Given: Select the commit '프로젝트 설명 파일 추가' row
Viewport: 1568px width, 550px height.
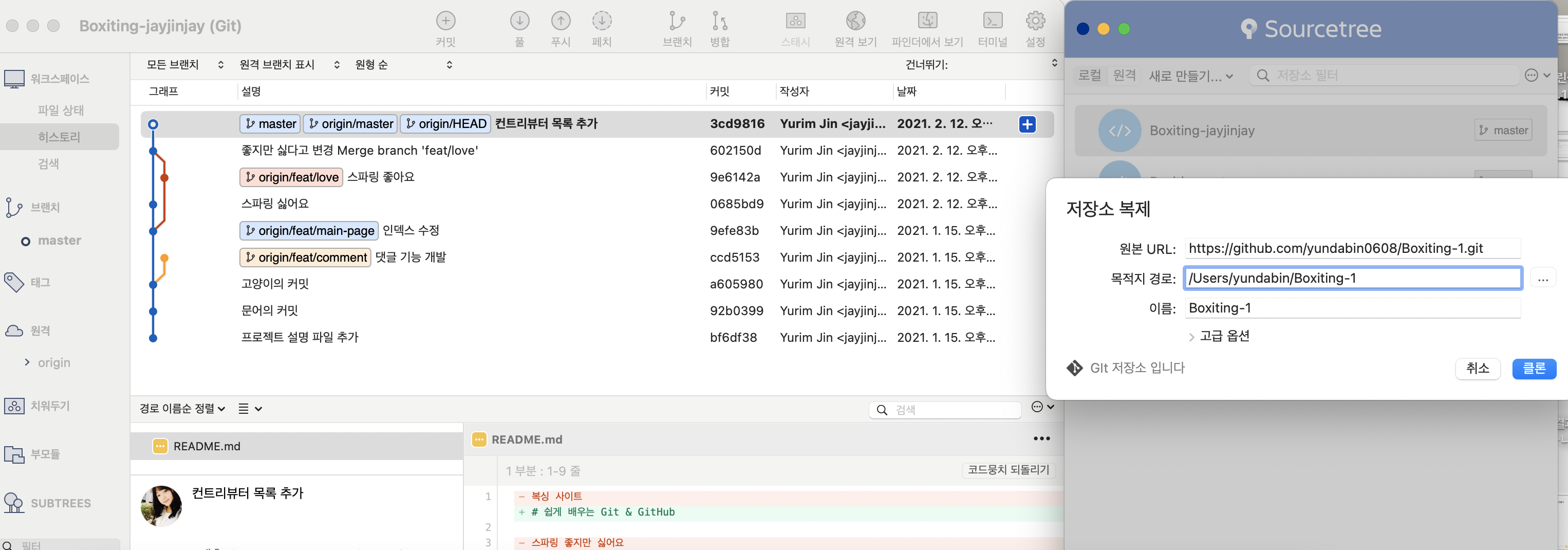Looking at the screenshot, I should pyautogui.click(x=596, y=337).
